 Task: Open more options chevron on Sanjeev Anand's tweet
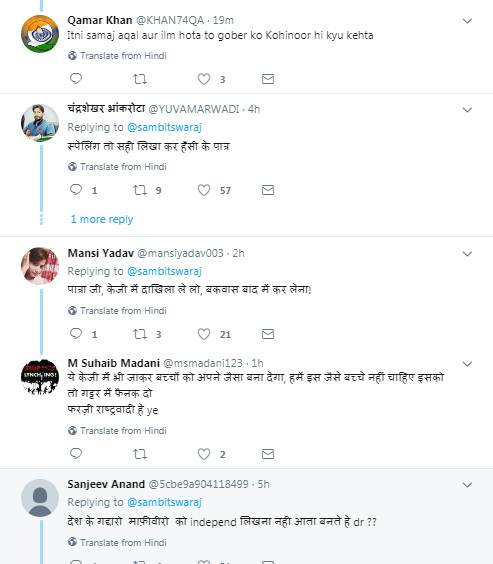click(467, 485)
